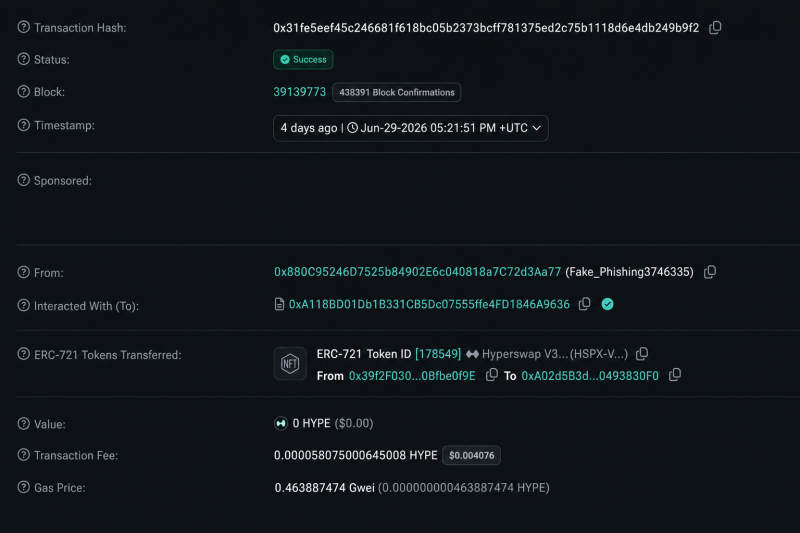
Task: Open Token ID 178549
Action: tap(438, 354)
